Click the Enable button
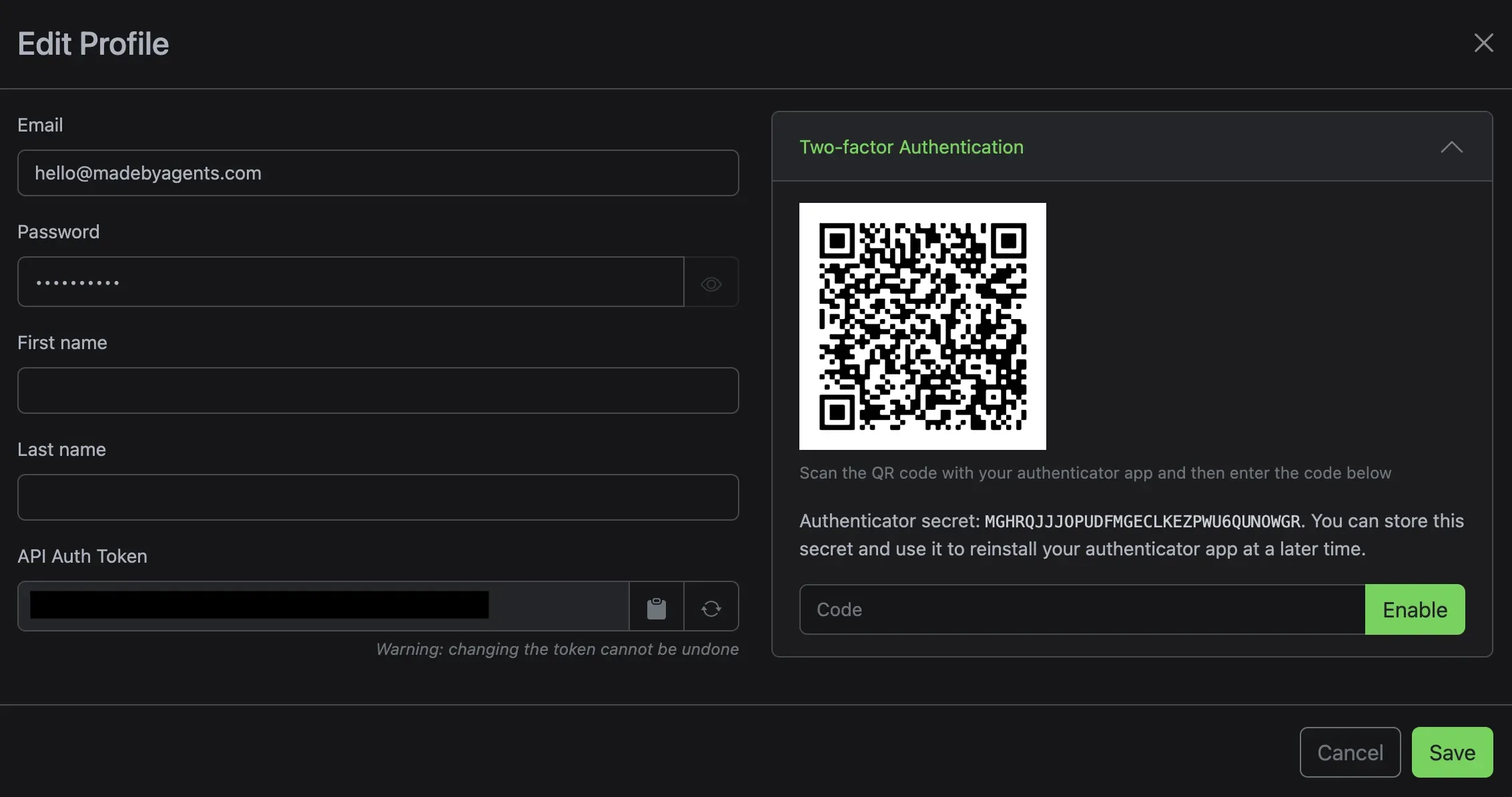 [x=1415, y=609]
